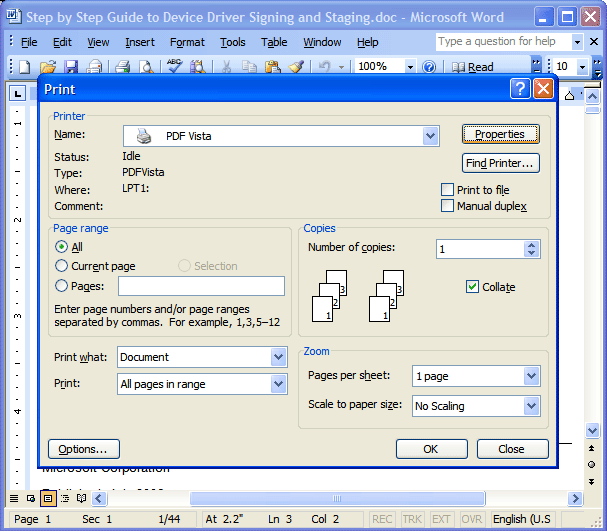The width and height of the screenshot is (607, 532).
Task: Click the printer Properties button
Action: tap(500, 134)
